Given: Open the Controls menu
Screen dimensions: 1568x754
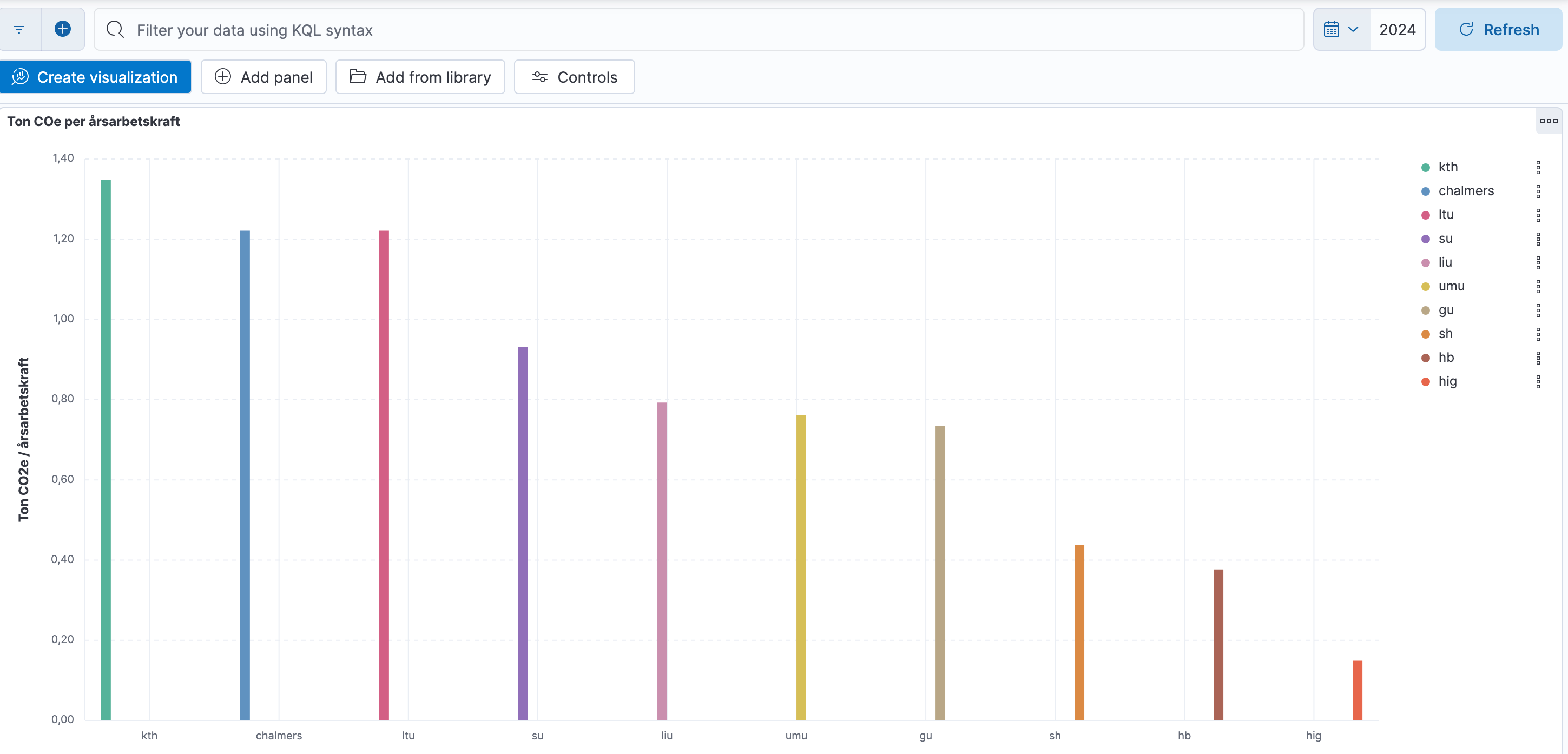Looking at the screenshot, I should pos(574,77).
